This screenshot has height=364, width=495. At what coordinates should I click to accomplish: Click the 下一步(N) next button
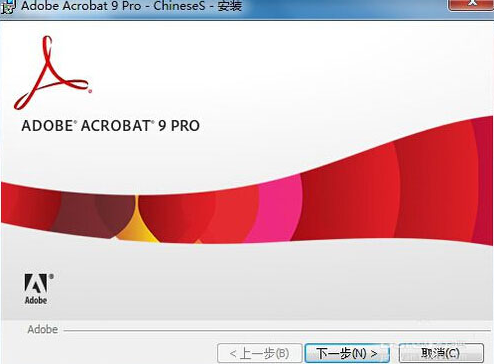[x=347, y=353]
